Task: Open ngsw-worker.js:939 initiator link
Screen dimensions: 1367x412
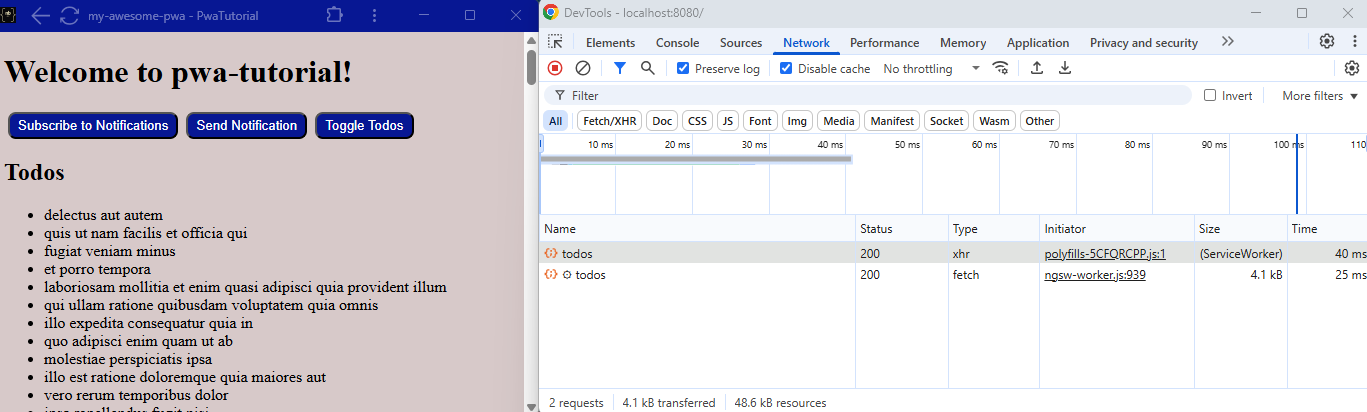Action: point(1095,275)
